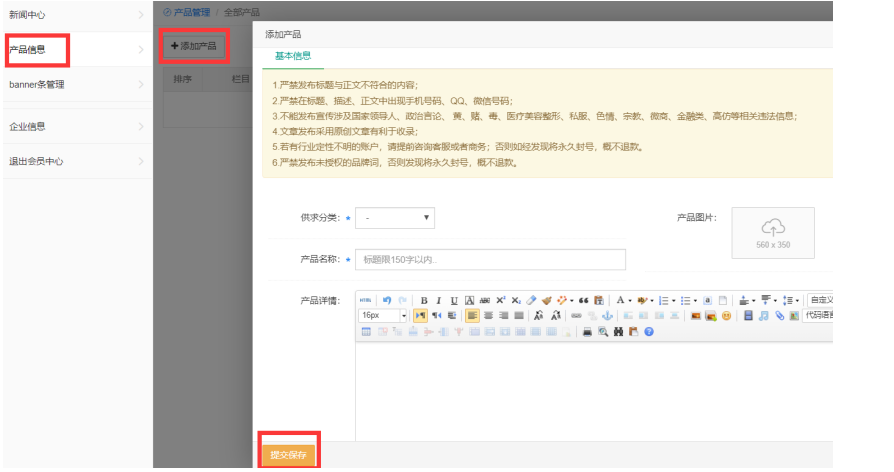Click the undo arrow in editor
Screen dimensions: 894x472
[x=386, y=300]
